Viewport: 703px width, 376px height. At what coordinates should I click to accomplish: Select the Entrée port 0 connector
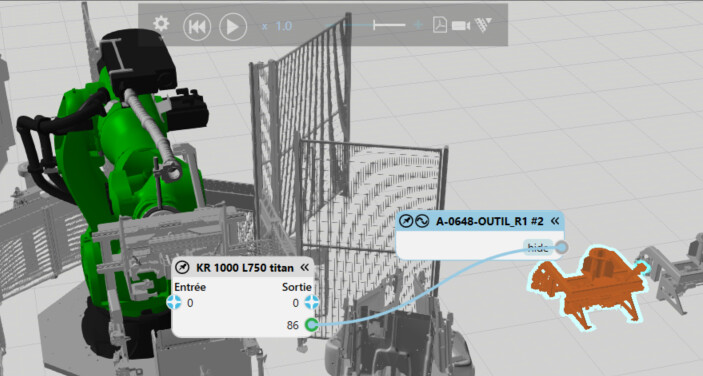[174, 303]
